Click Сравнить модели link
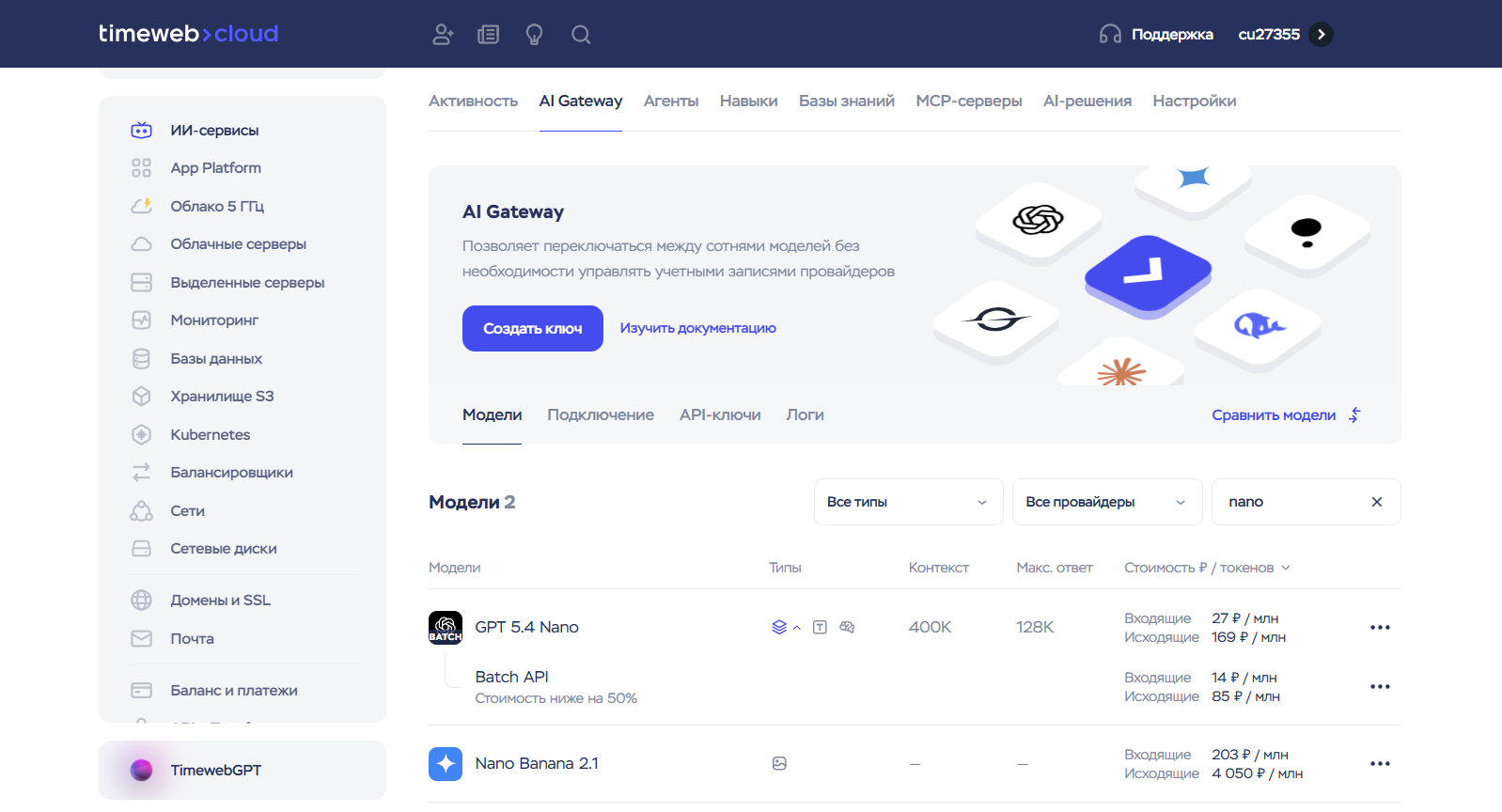1502x812 pixels. click(1286, 414)
